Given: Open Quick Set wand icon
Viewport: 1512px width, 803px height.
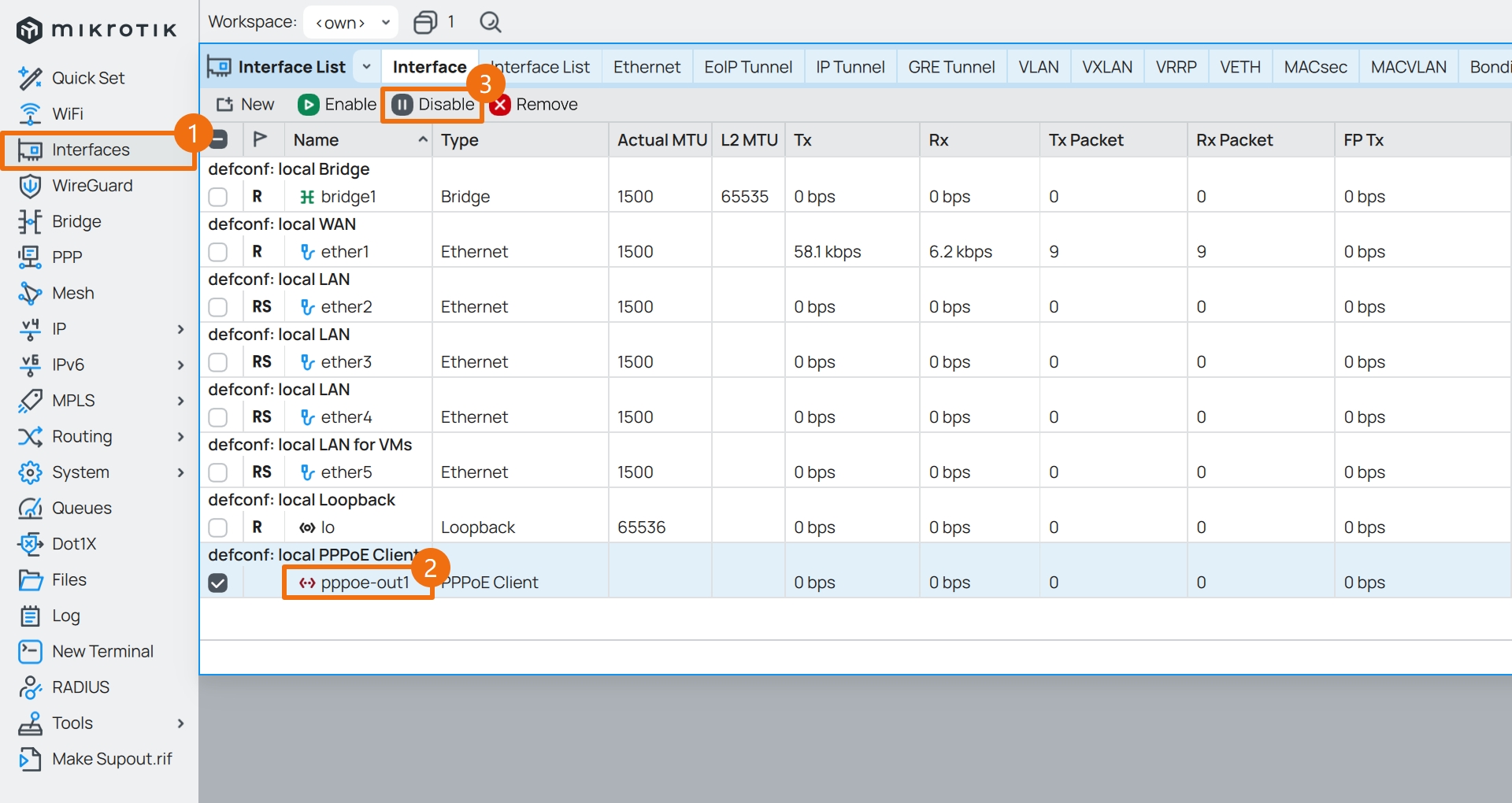Looking at the screenshot, I should (30, 78).
